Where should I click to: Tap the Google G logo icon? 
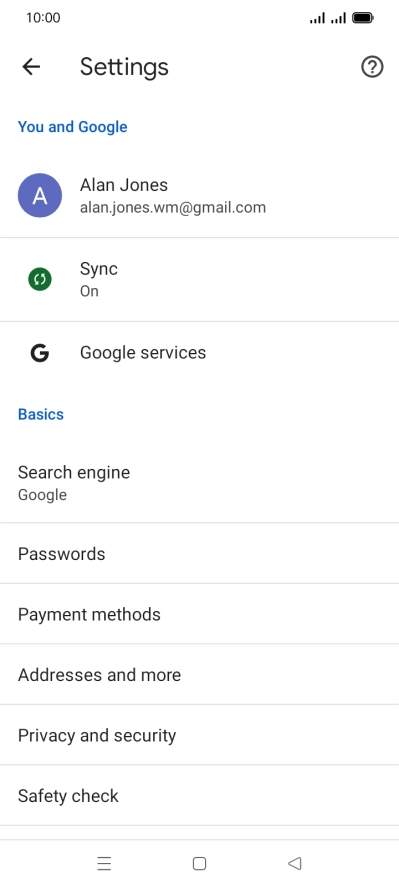pos(40,353)
